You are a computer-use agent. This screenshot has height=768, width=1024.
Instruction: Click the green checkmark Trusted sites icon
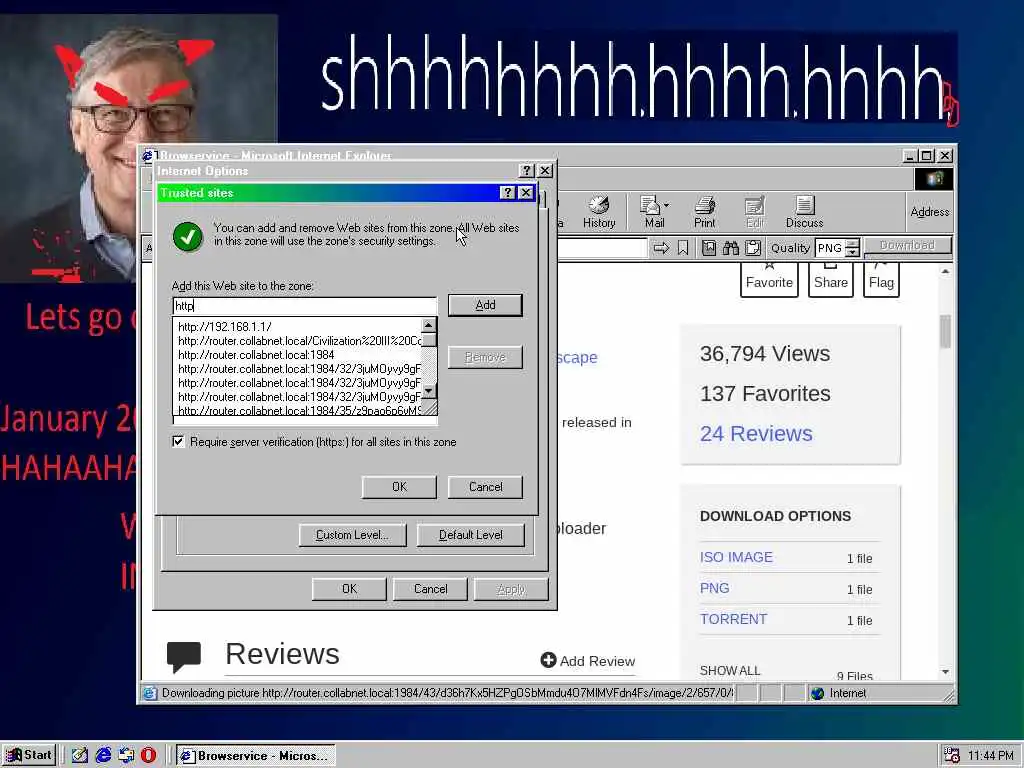[x=188, y=236]
